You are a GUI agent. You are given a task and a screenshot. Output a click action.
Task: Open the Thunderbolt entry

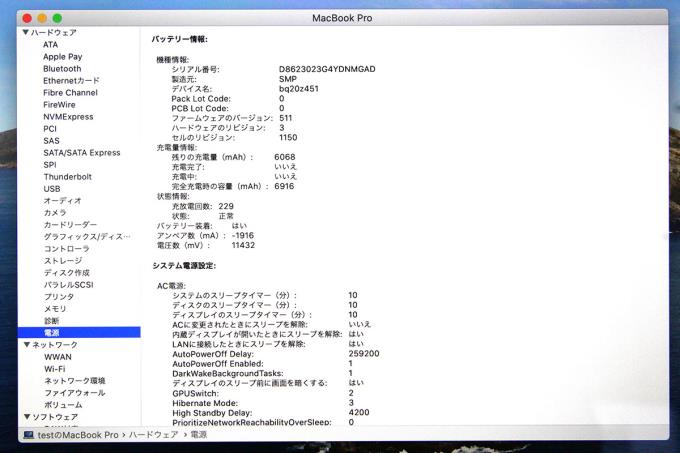pos(68,177)
